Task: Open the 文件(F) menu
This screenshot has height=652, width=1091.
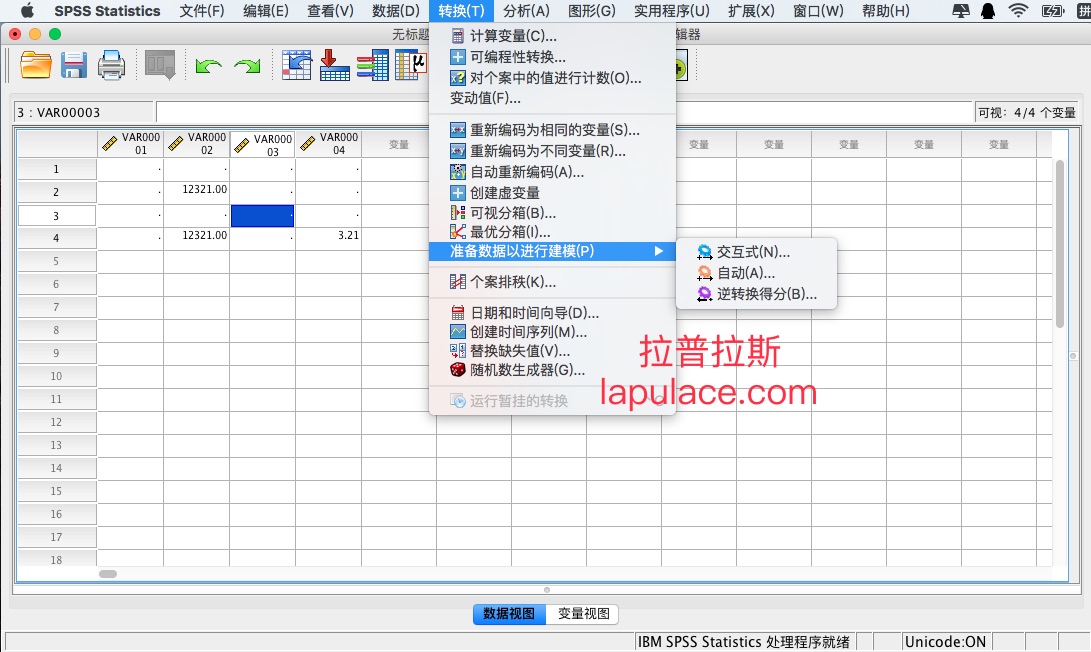Action: [x=202, y=11]
